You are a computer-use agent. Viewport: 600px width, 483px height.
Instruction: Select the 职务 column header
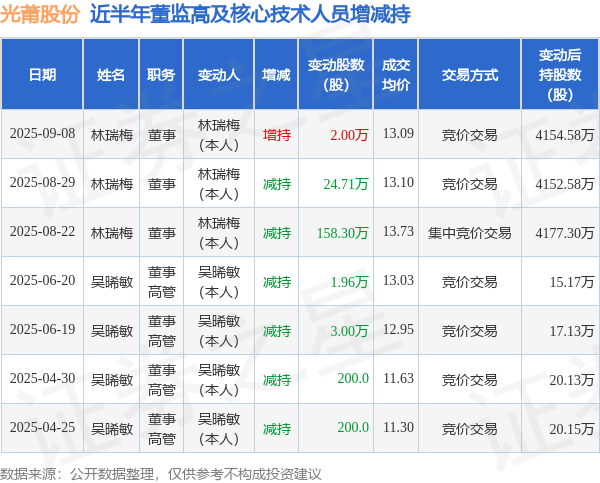[x=161, y=75]
